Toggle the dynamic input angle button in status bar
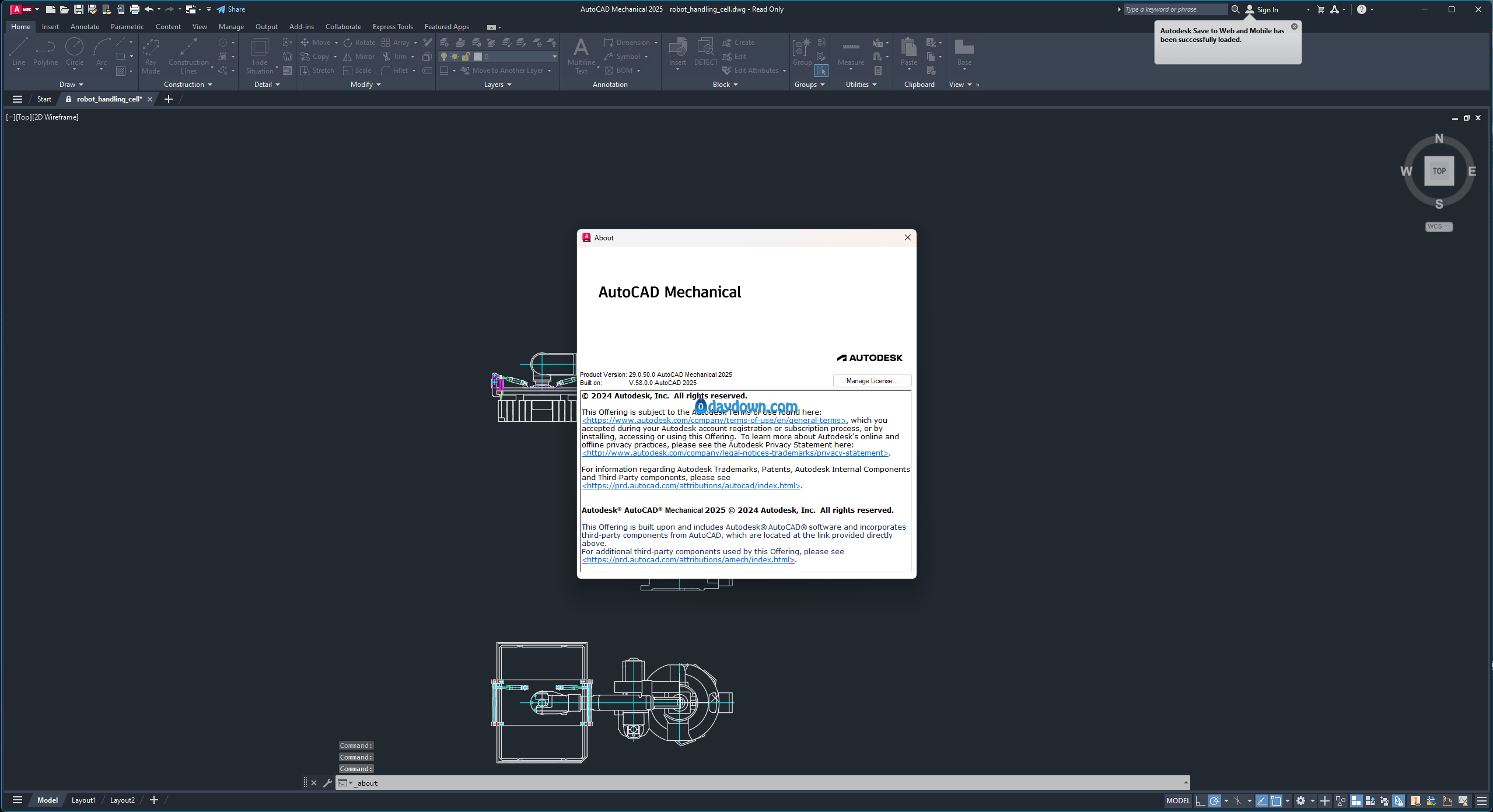This screenshot has height=812, width=1493. pos(1261,801)
